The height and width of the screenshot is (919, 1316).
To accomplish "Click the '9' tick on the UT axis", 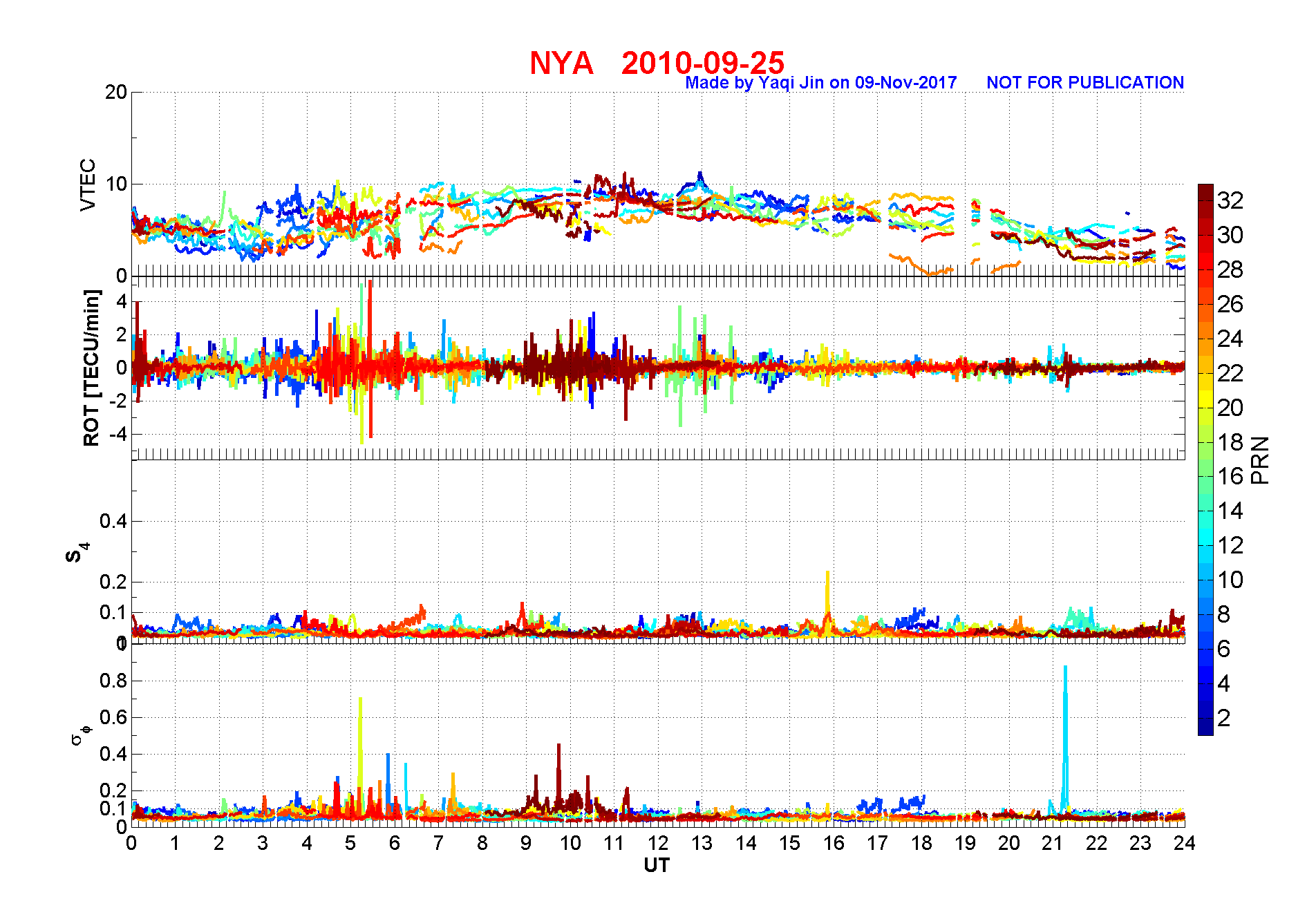I will (526, 843).
